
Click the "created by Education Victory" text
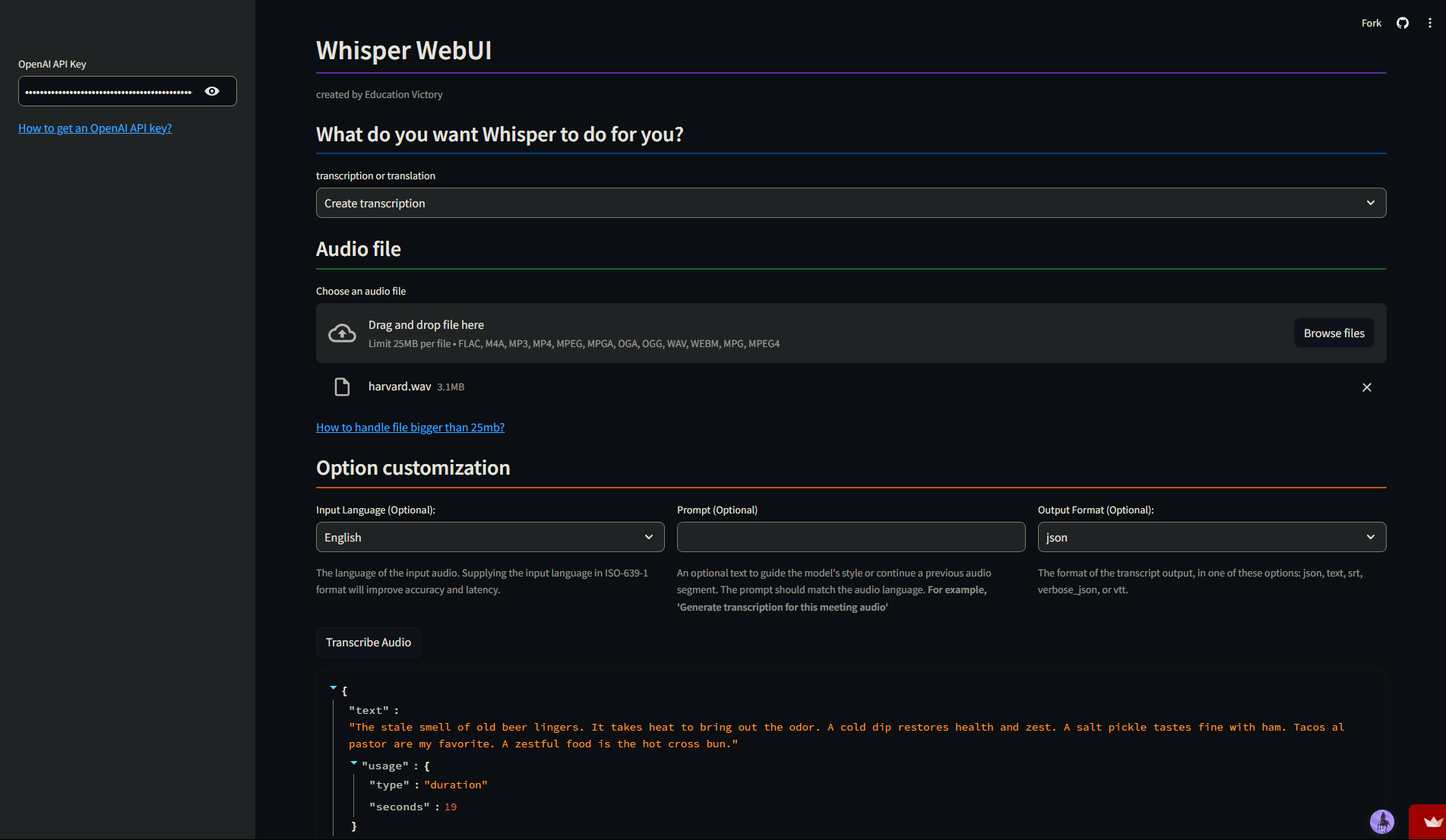pyautogui.click(x=379, y=94)
